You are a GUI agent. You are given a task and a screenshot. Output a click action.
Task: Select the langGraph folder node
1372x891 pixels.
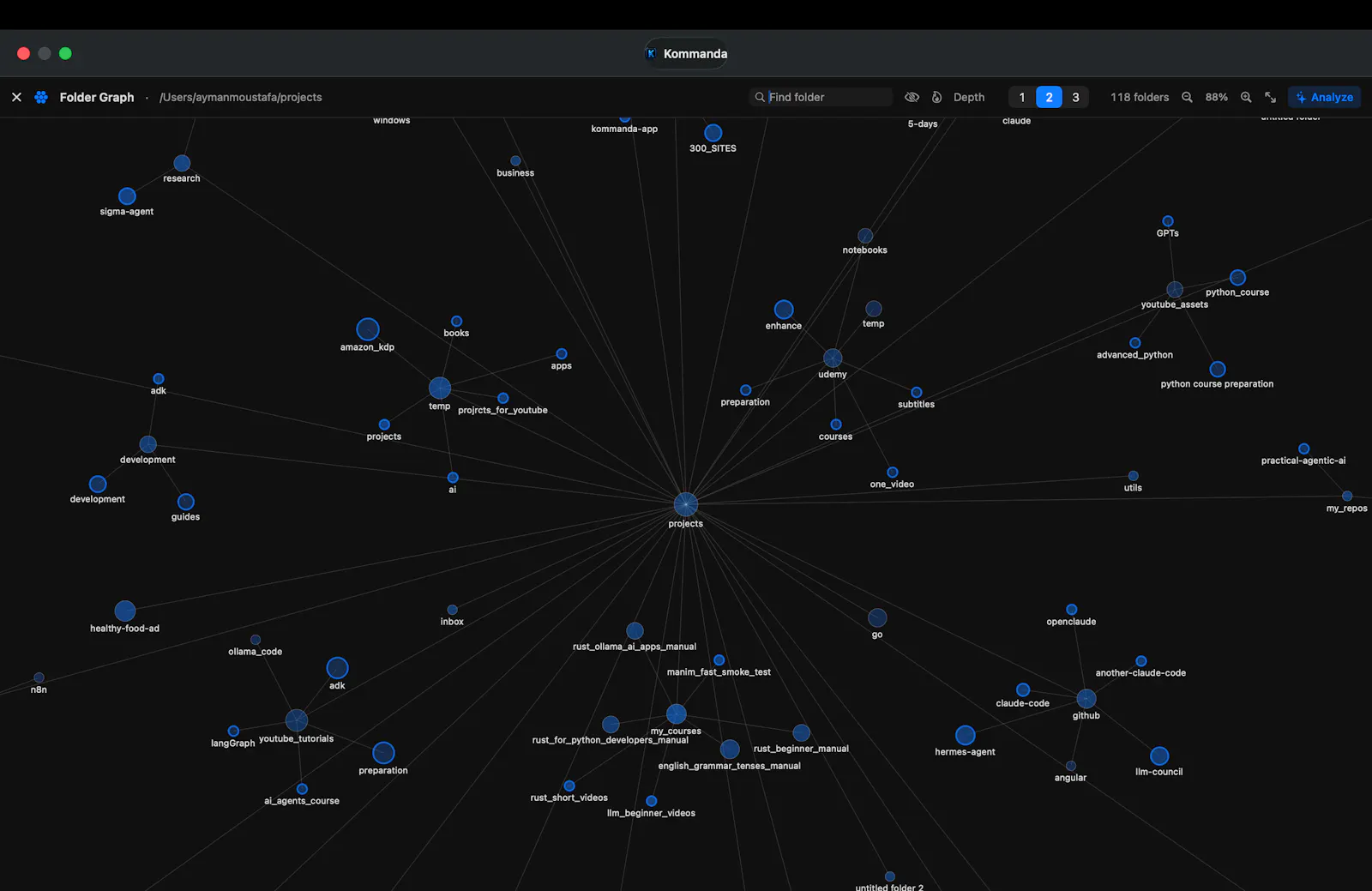[x=233, y=731]
